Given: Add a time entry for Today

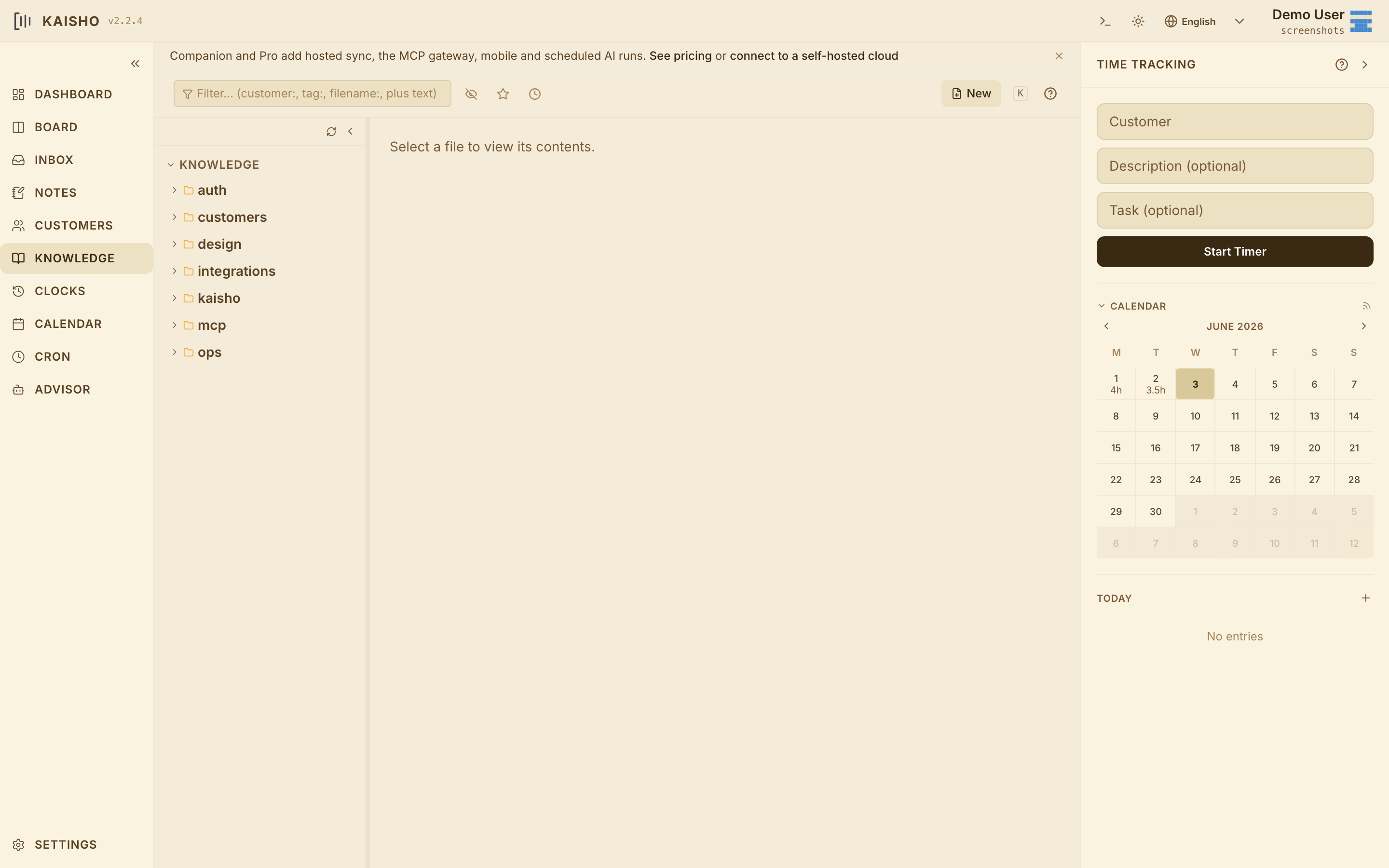Looking at the screenshot, I should [1365, 598].
